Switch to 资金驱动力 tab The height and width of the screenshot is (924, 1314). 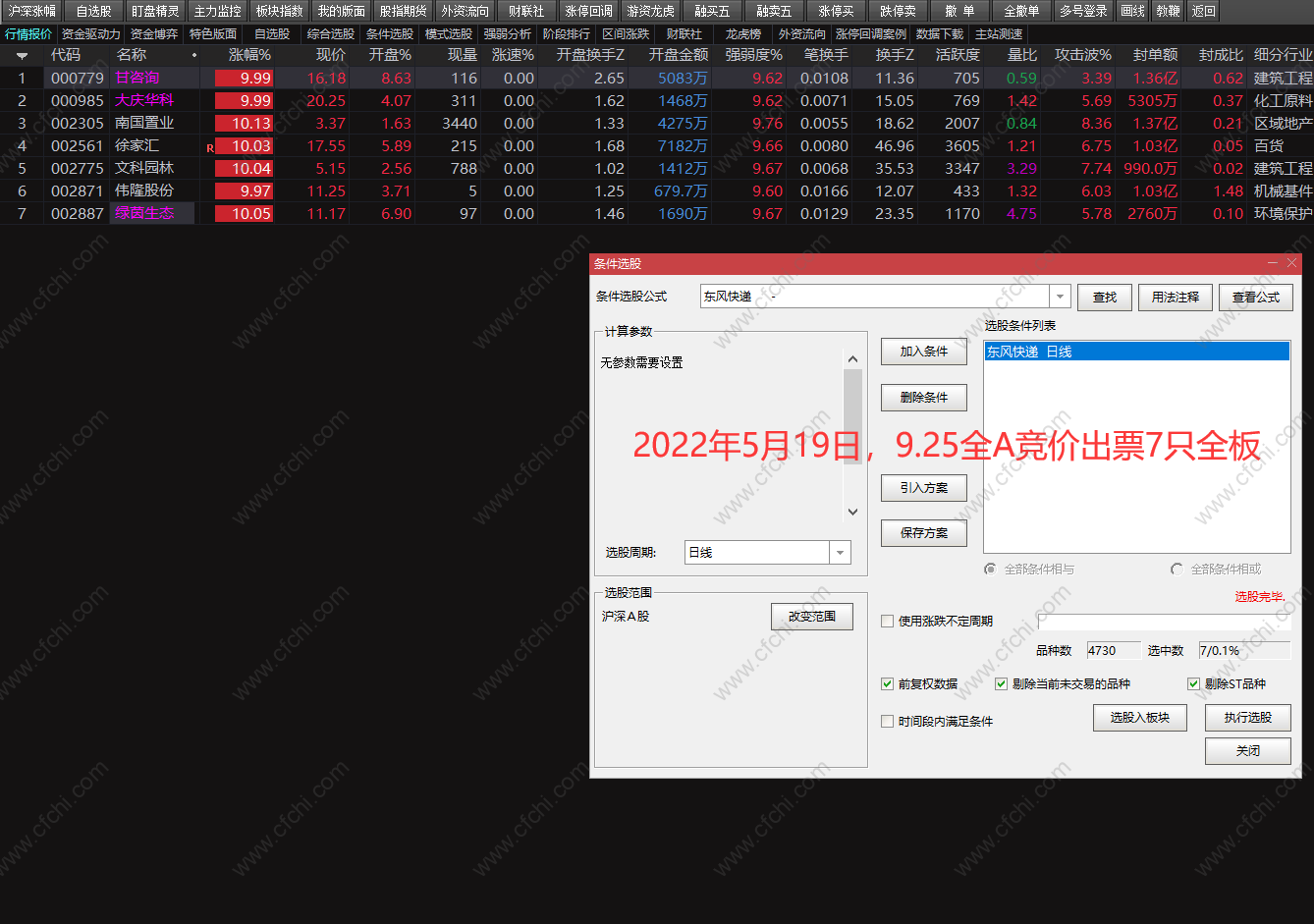(90, 34)
